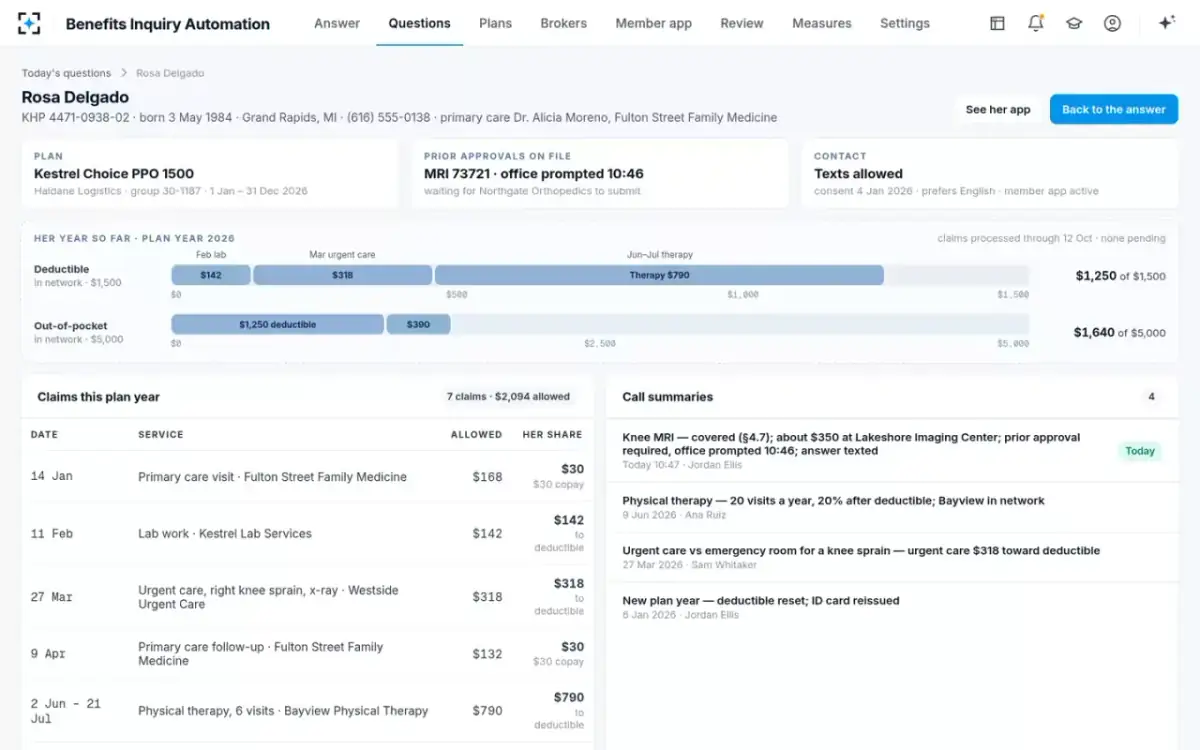Open the user account icon
The width and height of the screenshot is (1200, 750).
1112,23
